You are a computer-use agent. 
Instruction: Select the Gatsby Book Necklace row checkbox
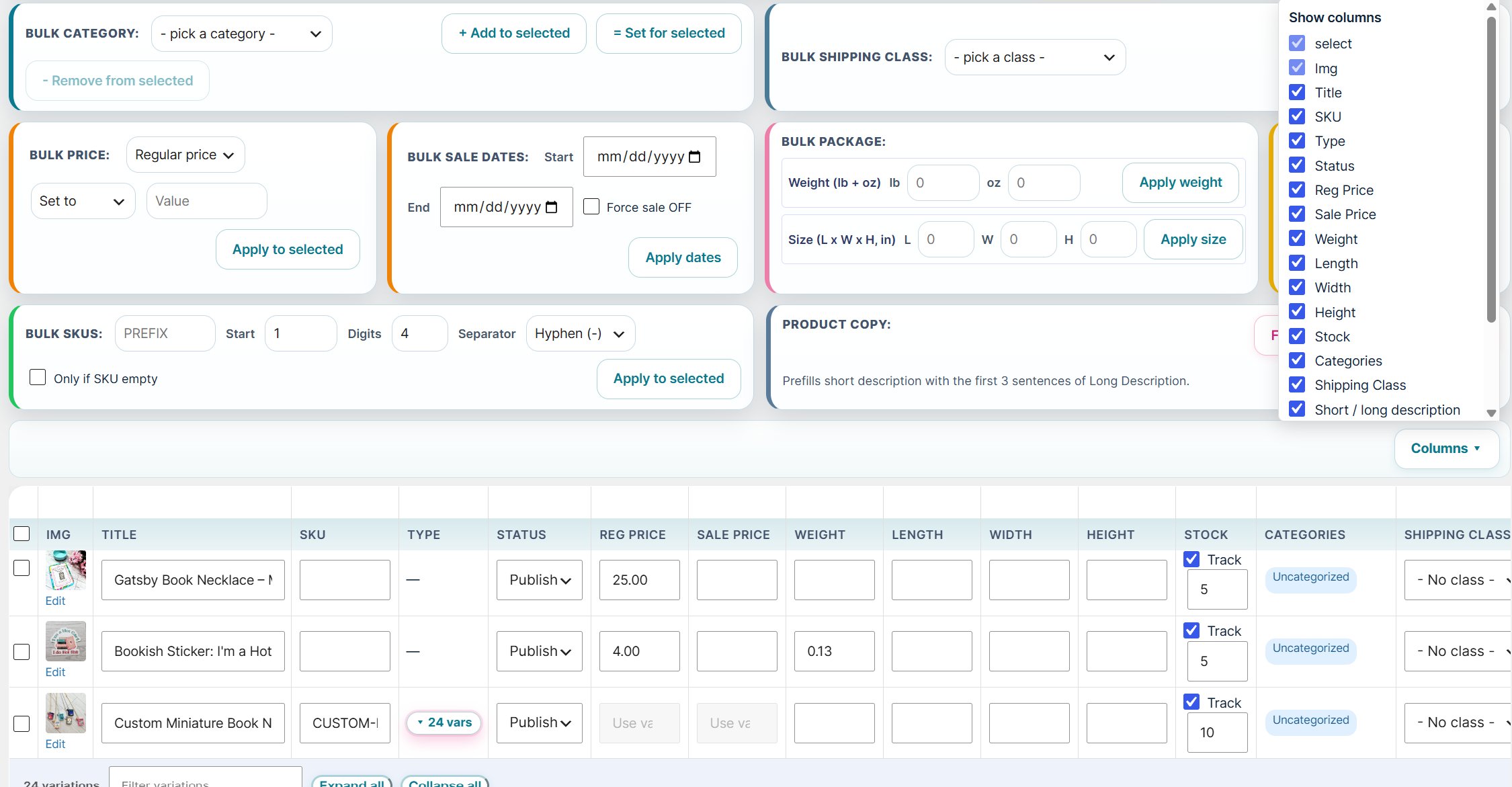click(x=22, y=568)
